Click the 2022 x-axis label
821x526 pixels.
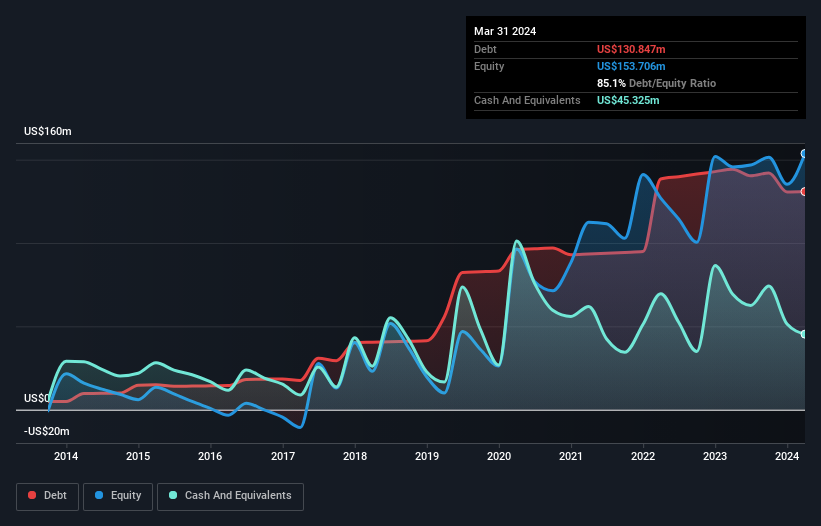click(643, 456)
